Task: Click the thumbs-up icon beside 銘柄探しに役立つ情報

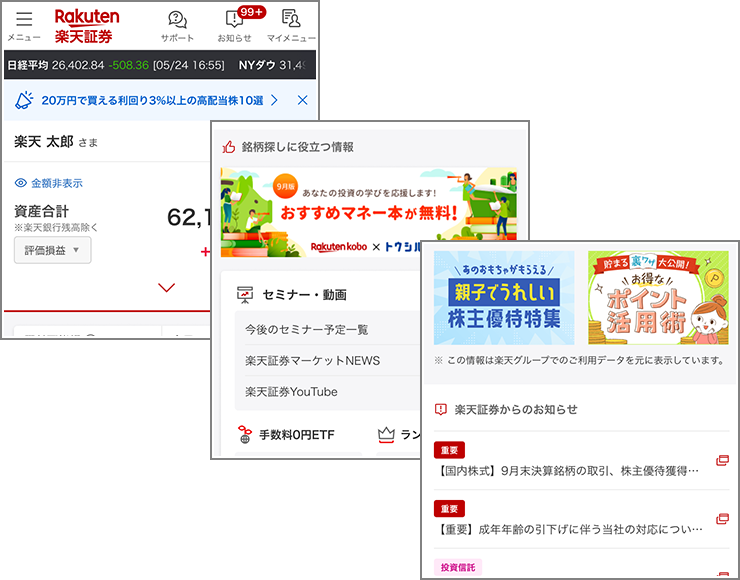Action: [229, 147]
